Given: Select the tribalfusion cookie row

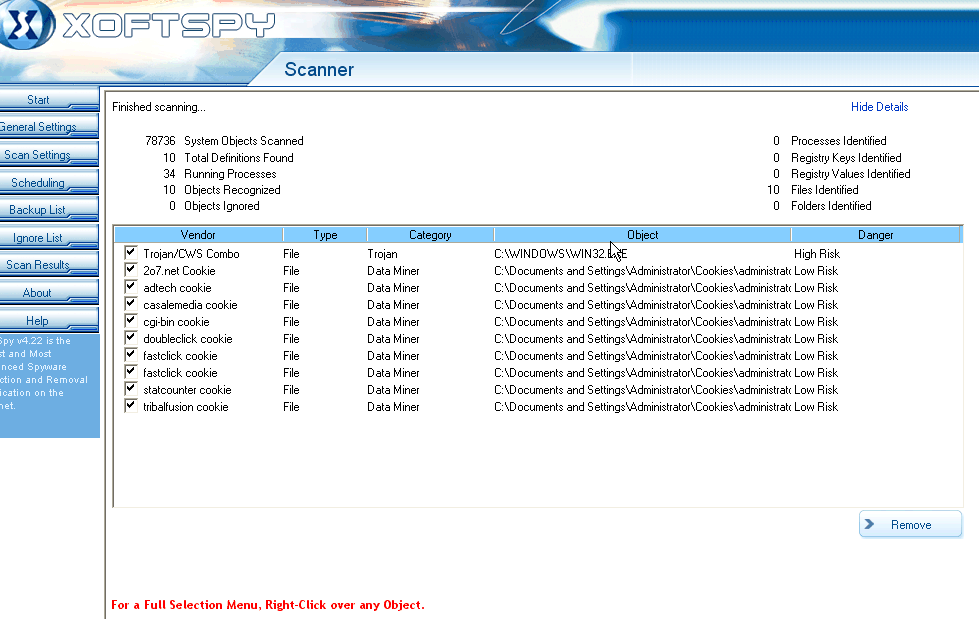Looking at the screenshot, I should 537,407.
